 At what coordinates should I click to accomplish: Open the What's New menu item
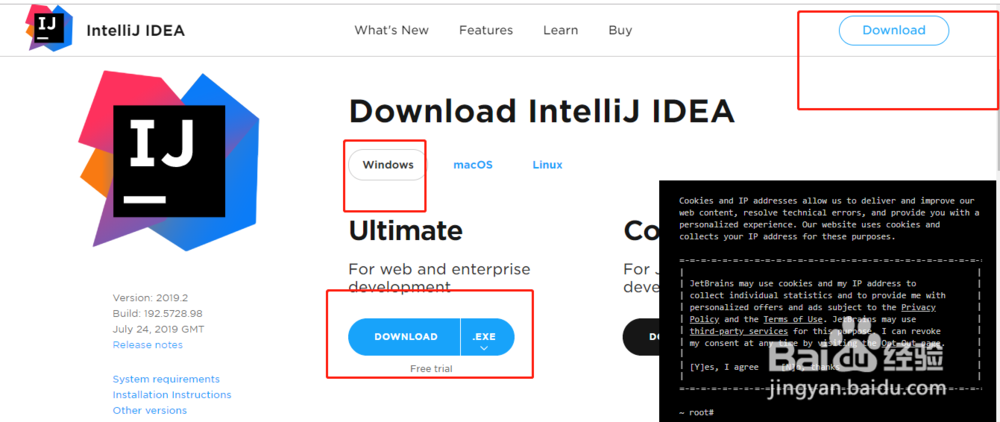click(392, 30)
